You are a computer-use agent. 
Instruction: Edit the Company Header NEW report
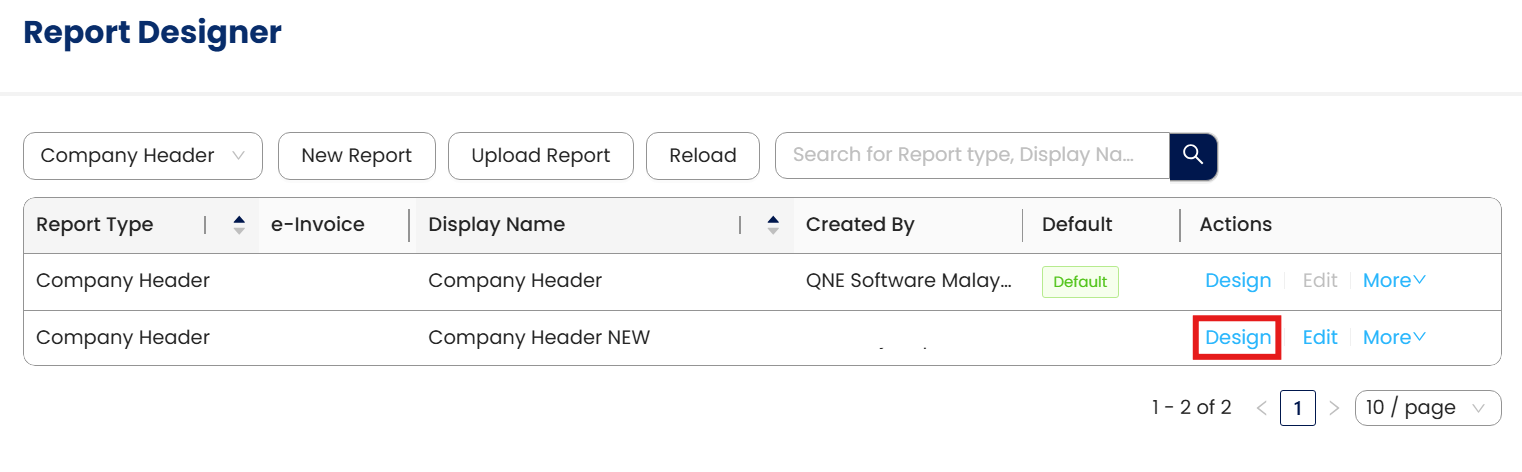[x=1320, y=338]
